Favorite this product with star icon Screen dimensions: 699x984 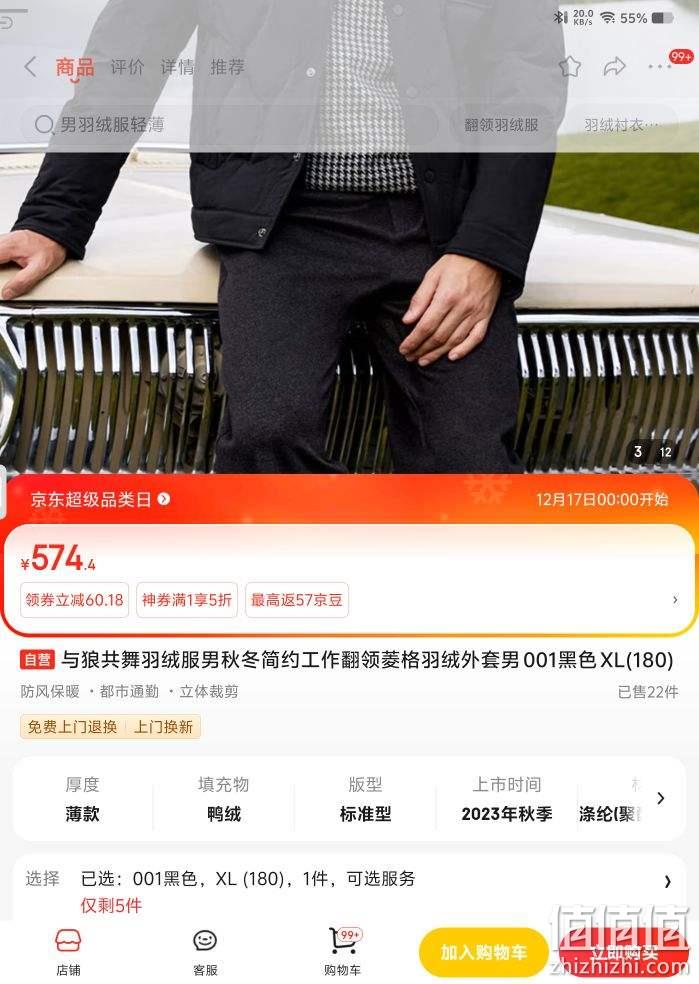pyautogui.click(x=570, y=67)
